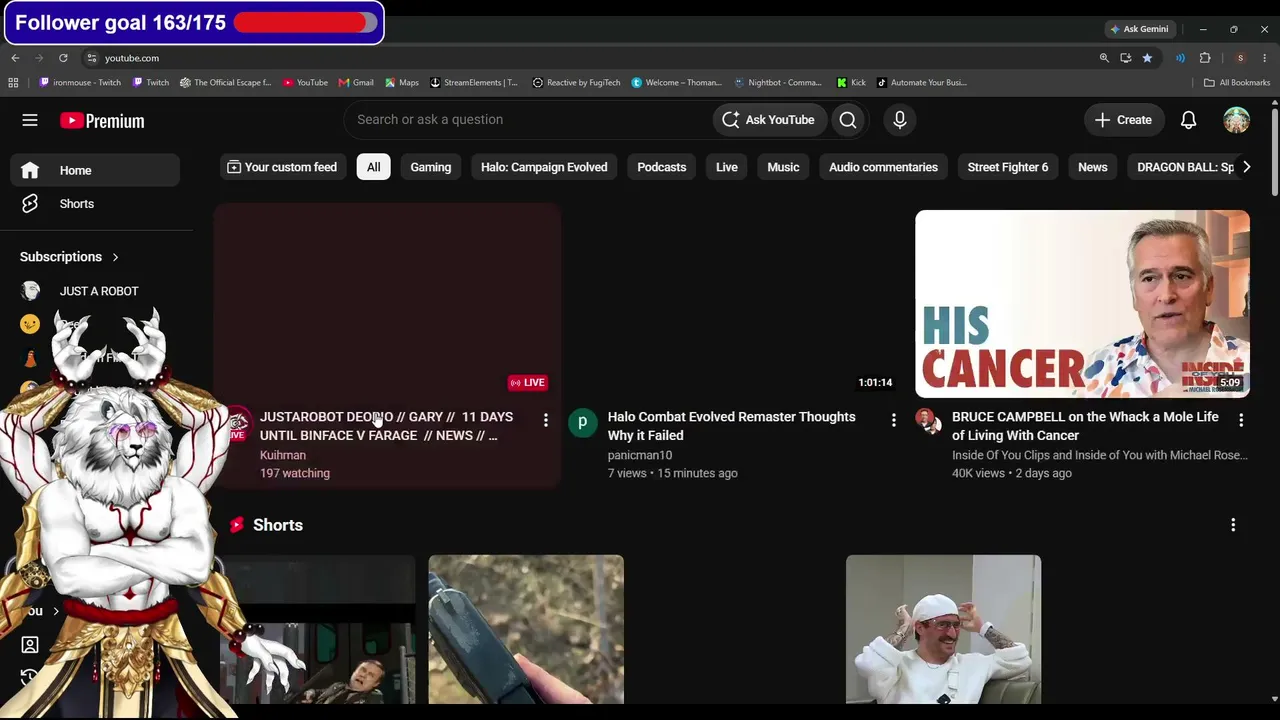The image size is (1280, 720).
Task: Start voice search with microphone icon
Action: point(900,120)
